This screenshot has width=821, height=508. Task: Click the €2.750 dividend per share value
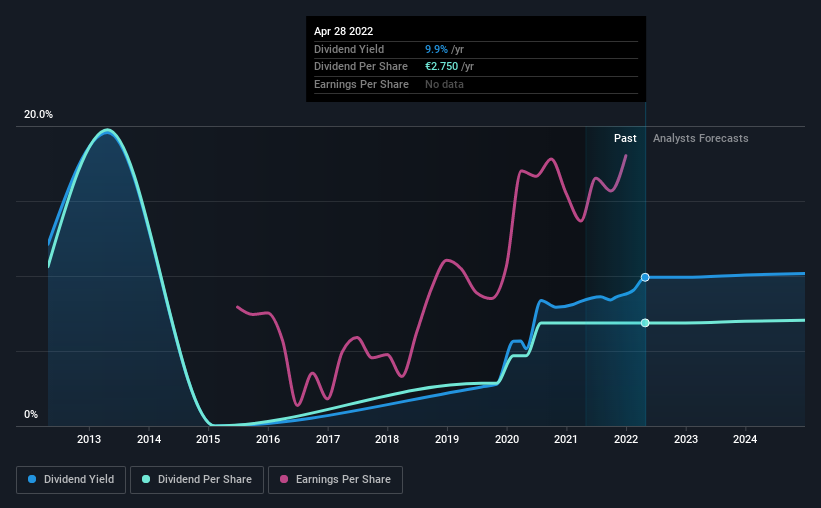pyautogui.click(x=441, y=67)
